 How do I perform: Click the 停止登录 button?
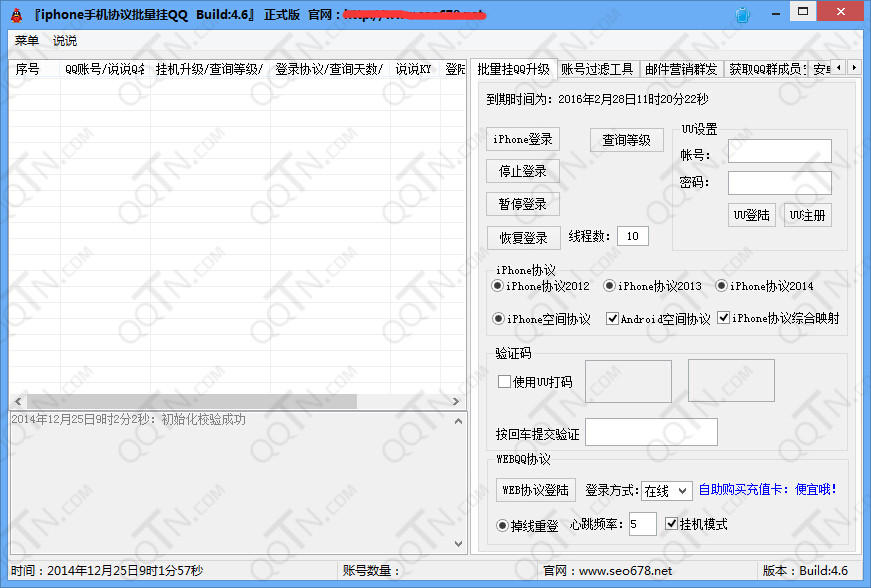(523, 171)
